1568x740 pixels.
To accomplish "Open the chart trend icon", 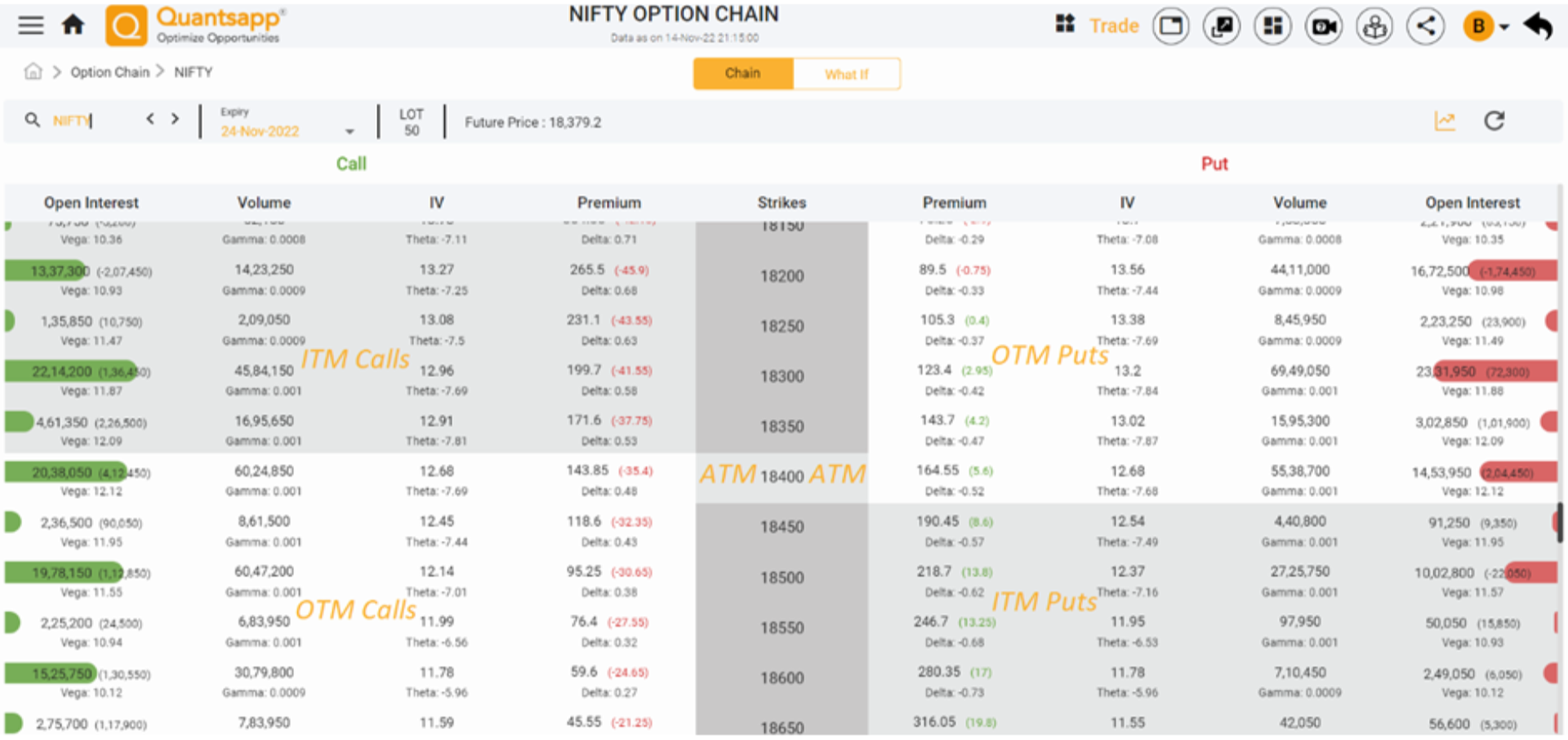I will point(1445,122).
